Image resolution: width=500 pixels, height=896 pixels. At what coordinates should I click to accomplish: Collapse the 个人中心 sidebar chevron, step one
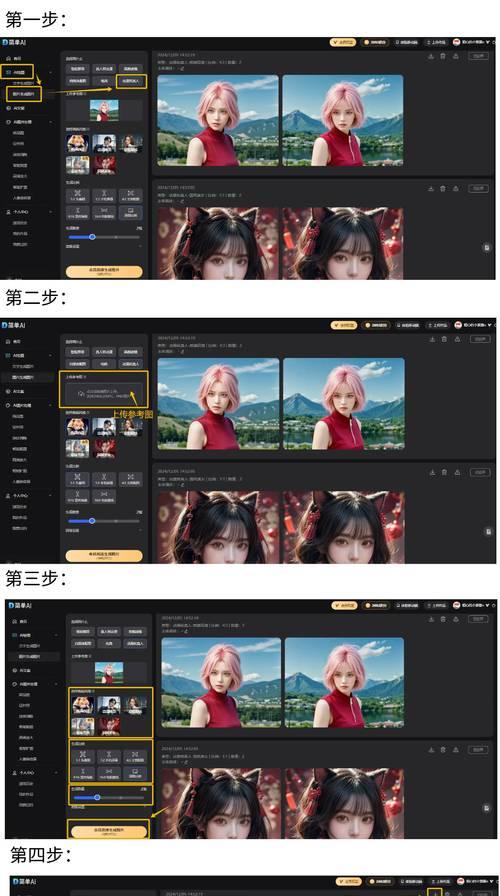[51, 211]
